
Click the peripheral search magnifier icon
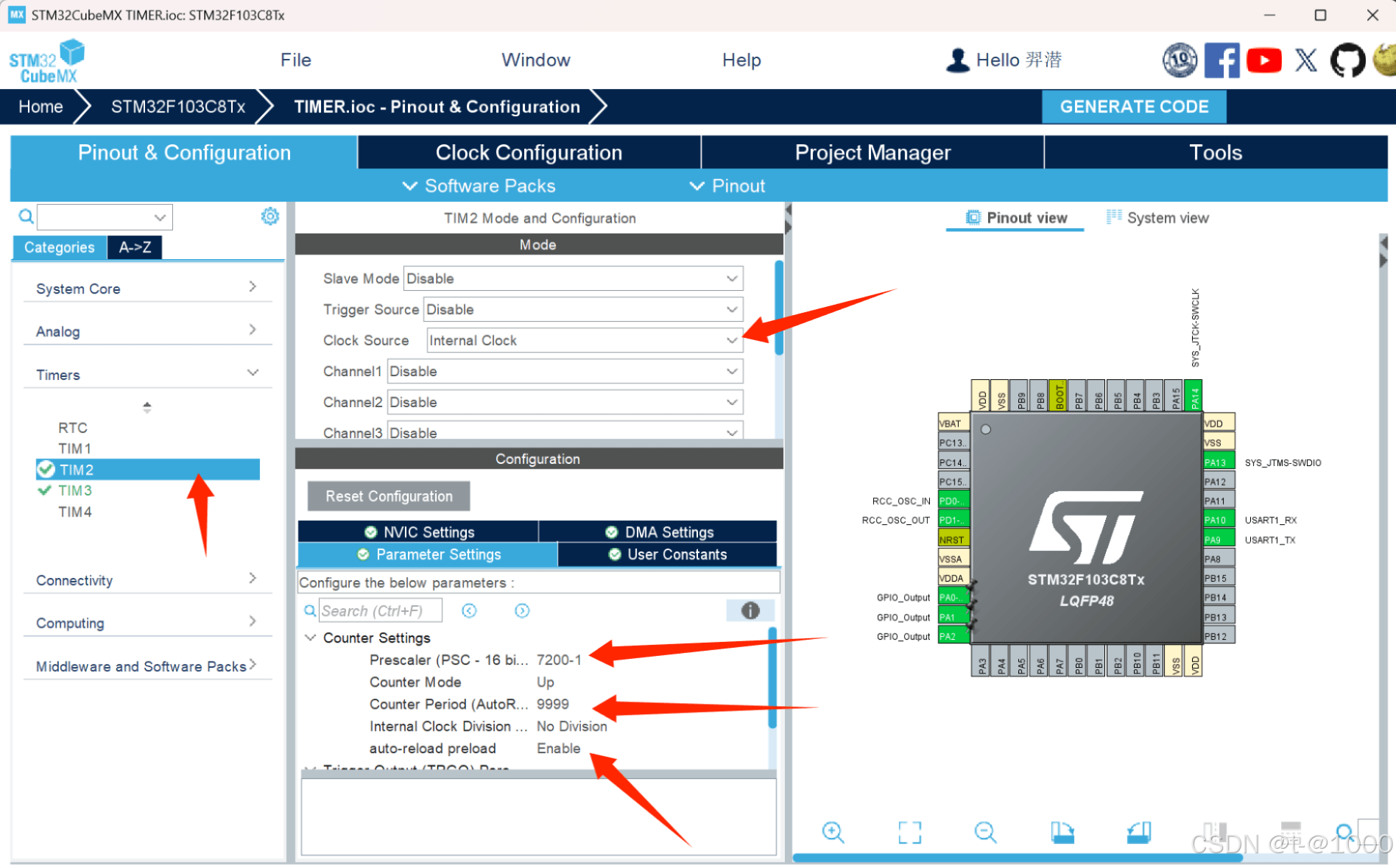(26, 216)
